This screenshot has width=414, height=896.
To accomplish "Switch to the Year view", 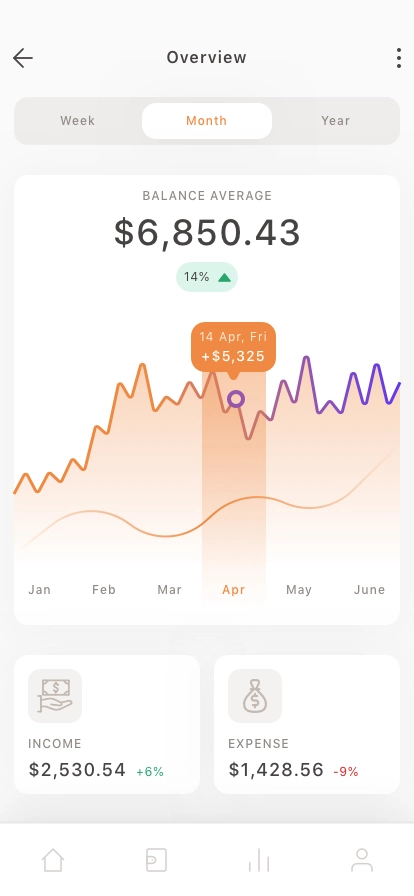I will (335, 121).
